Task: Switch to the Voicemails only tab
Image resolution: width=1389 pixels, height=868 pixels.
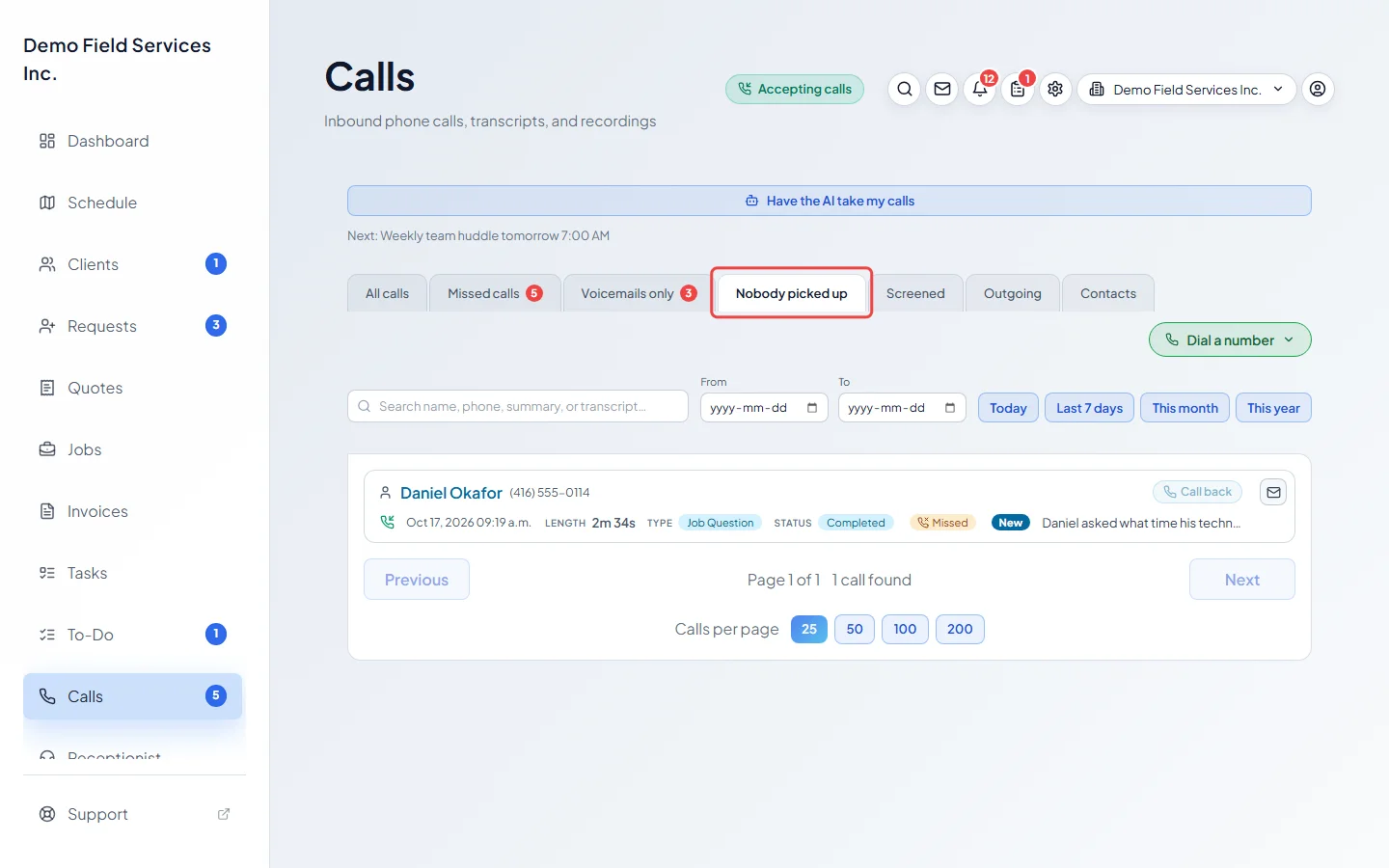Action: tap(639, 293)
